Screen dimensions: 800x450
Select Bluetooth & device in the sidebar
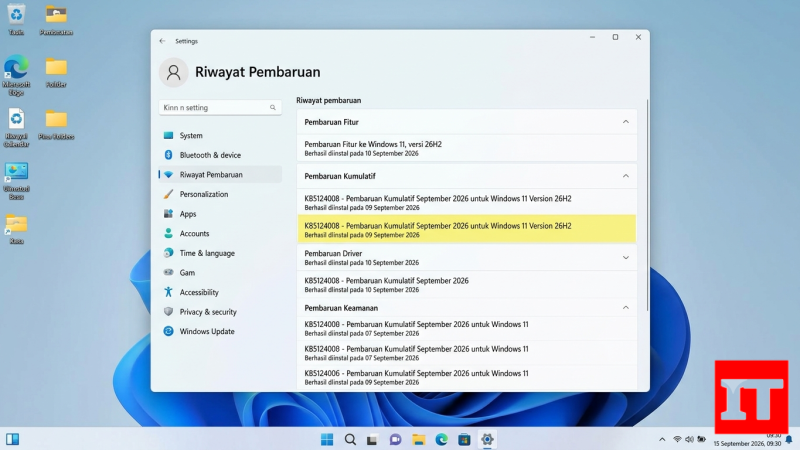(x=220, y=155)
